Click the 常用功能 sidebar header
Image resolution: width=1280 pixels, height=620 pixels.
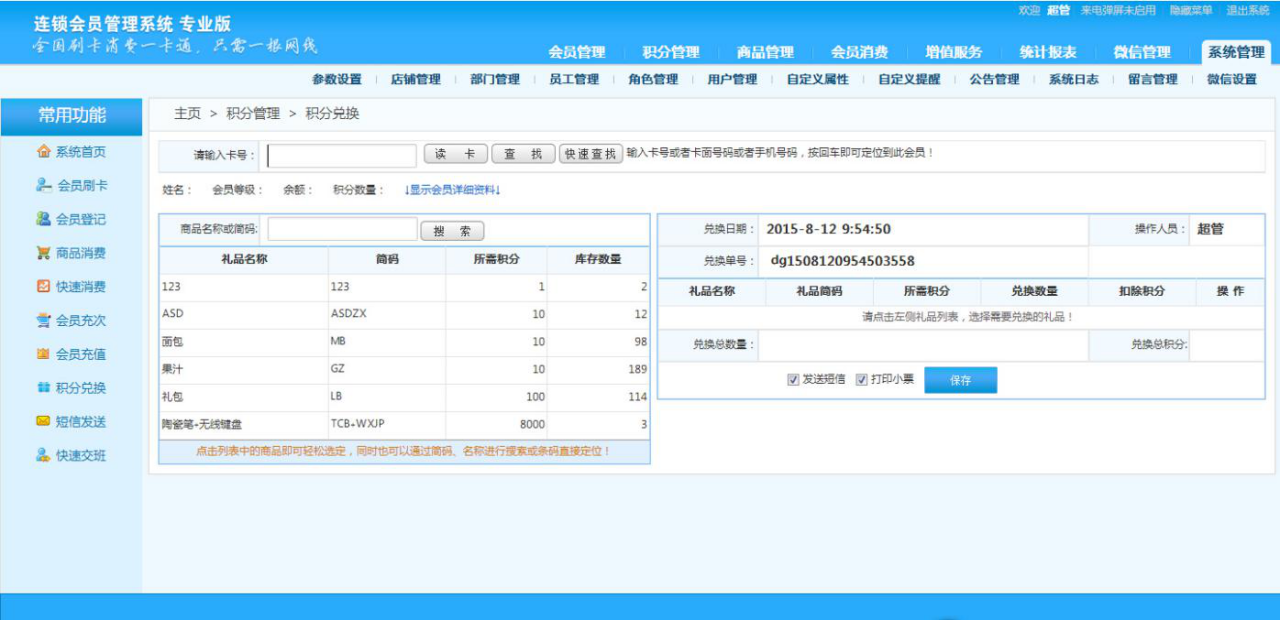[x=71, y=116]
